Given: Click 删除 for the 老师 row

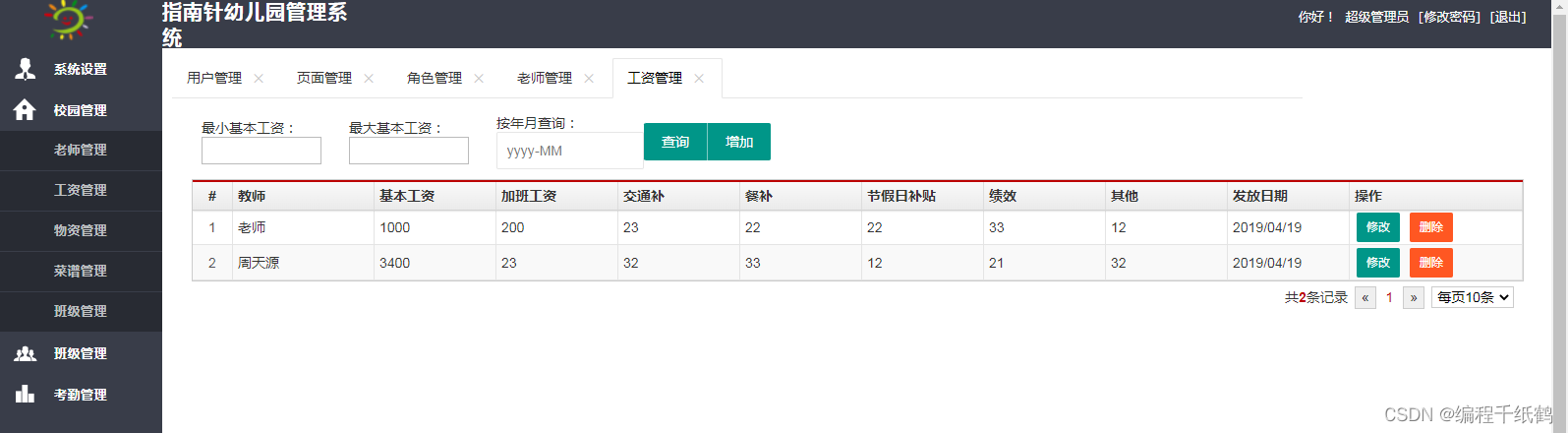Looking at the screenshot, I should [x=1431, y=227].
